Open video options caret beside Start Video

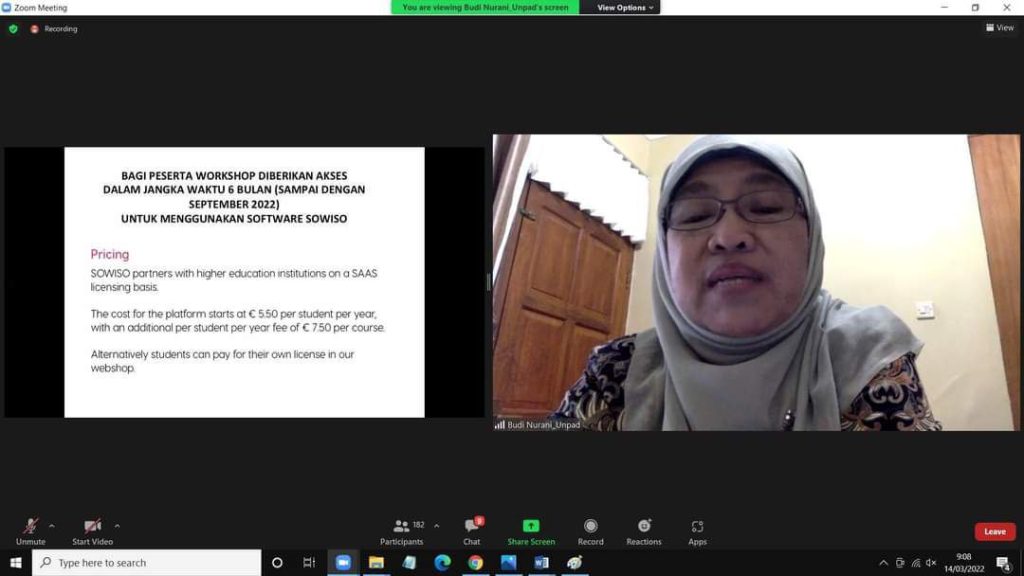(117, 526)
